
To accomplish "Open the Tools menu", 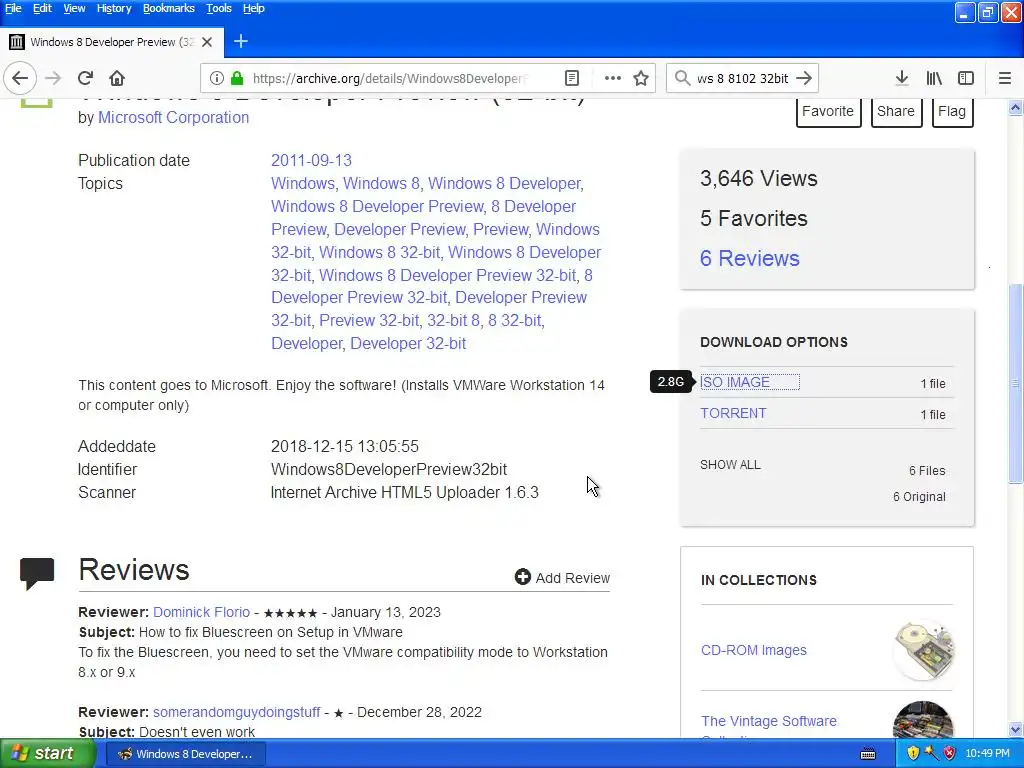I will click(x=219, y=8).
